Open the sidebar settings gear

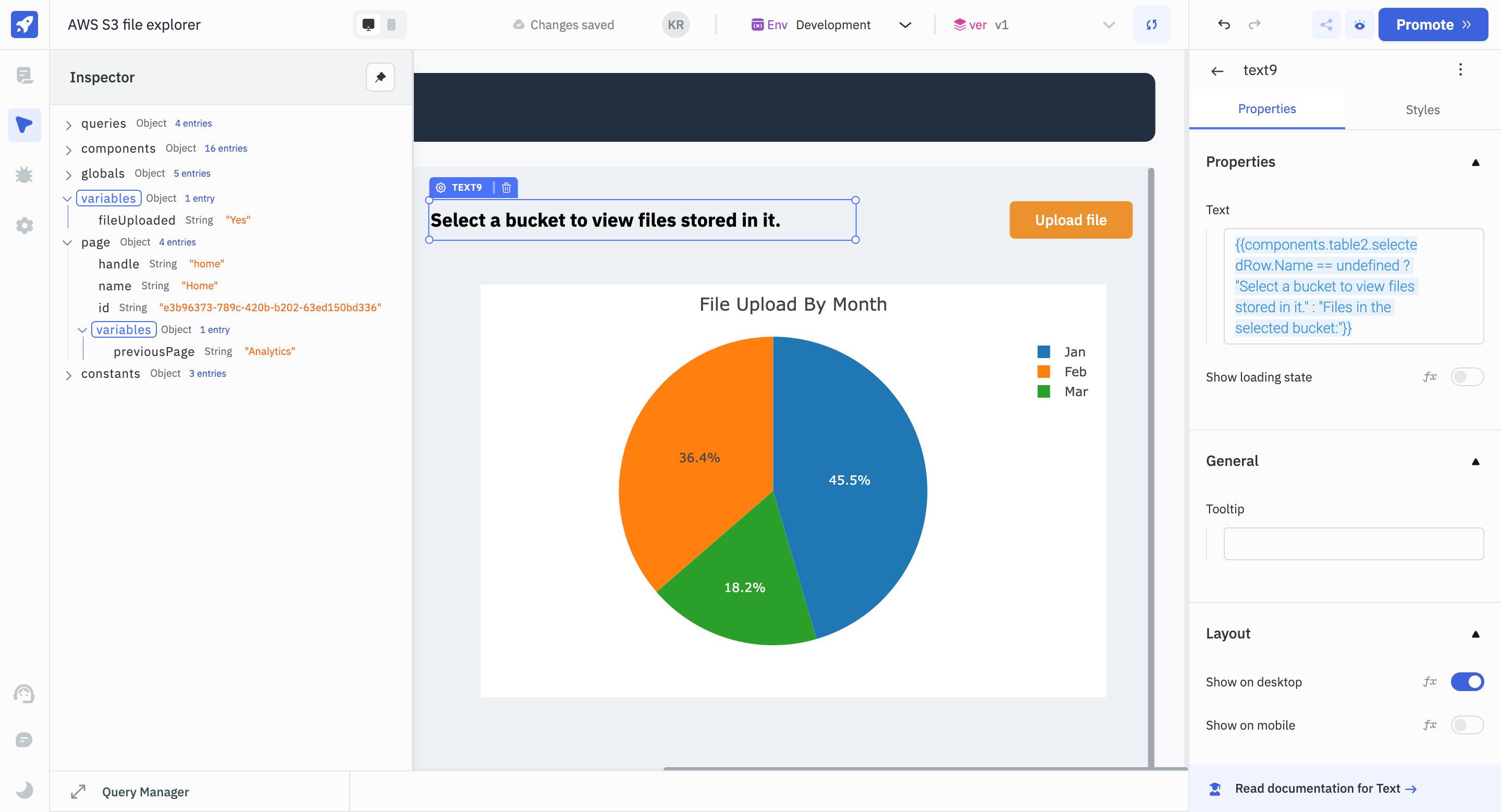24,226
